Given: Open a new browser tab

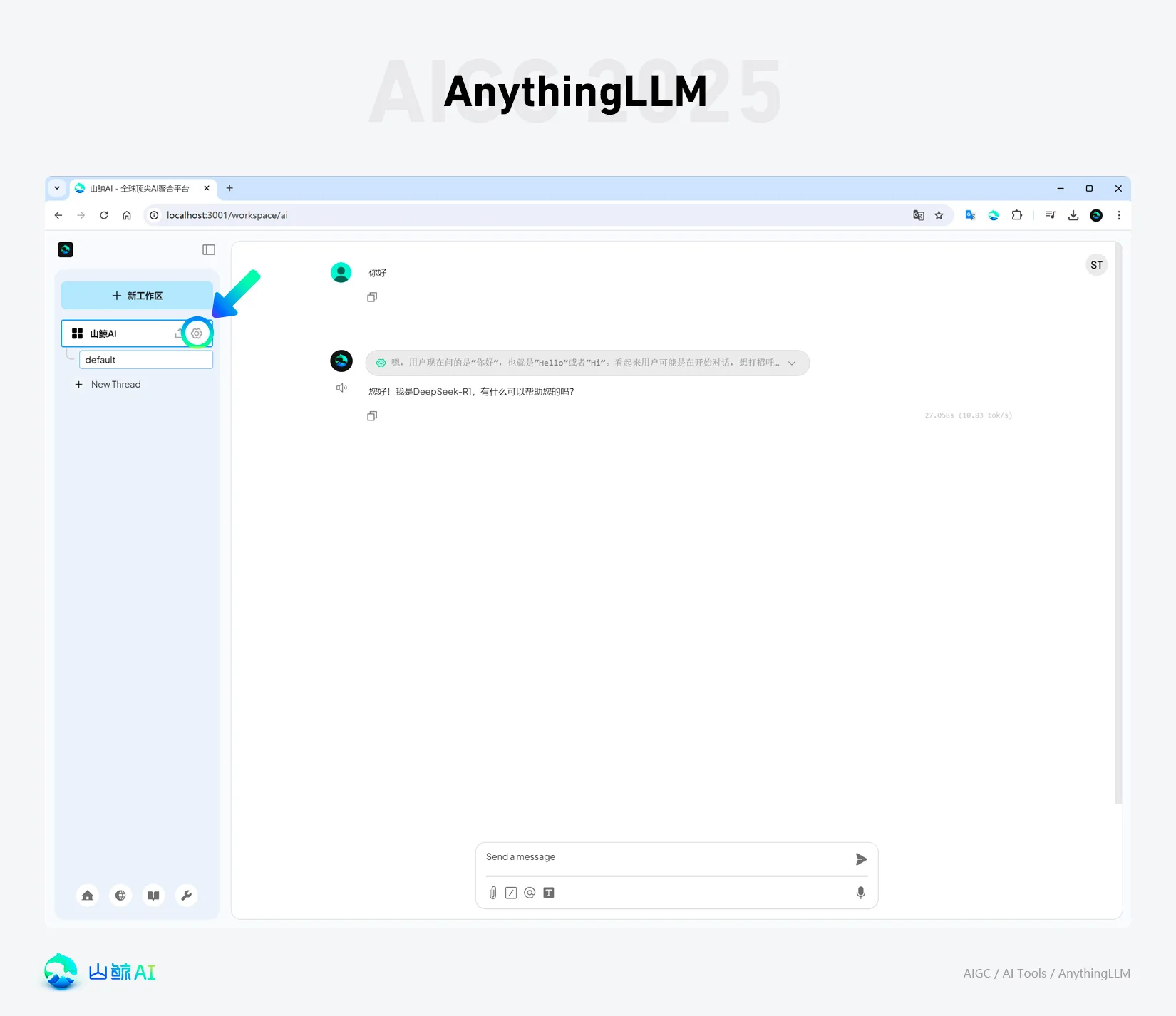Looking at the screenshot, I should 229,188.
